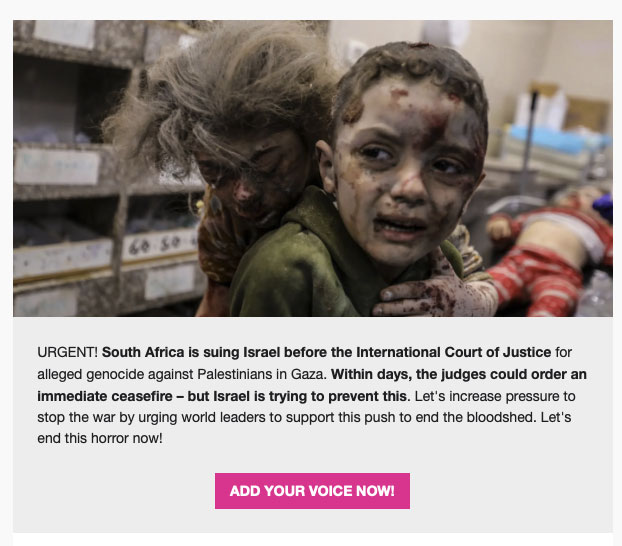The width and height of the screenshot is (622, 546).
Task: Click the phrase 'alleged genocide against Palestinians in Gaza'
Action: point(180,374)
